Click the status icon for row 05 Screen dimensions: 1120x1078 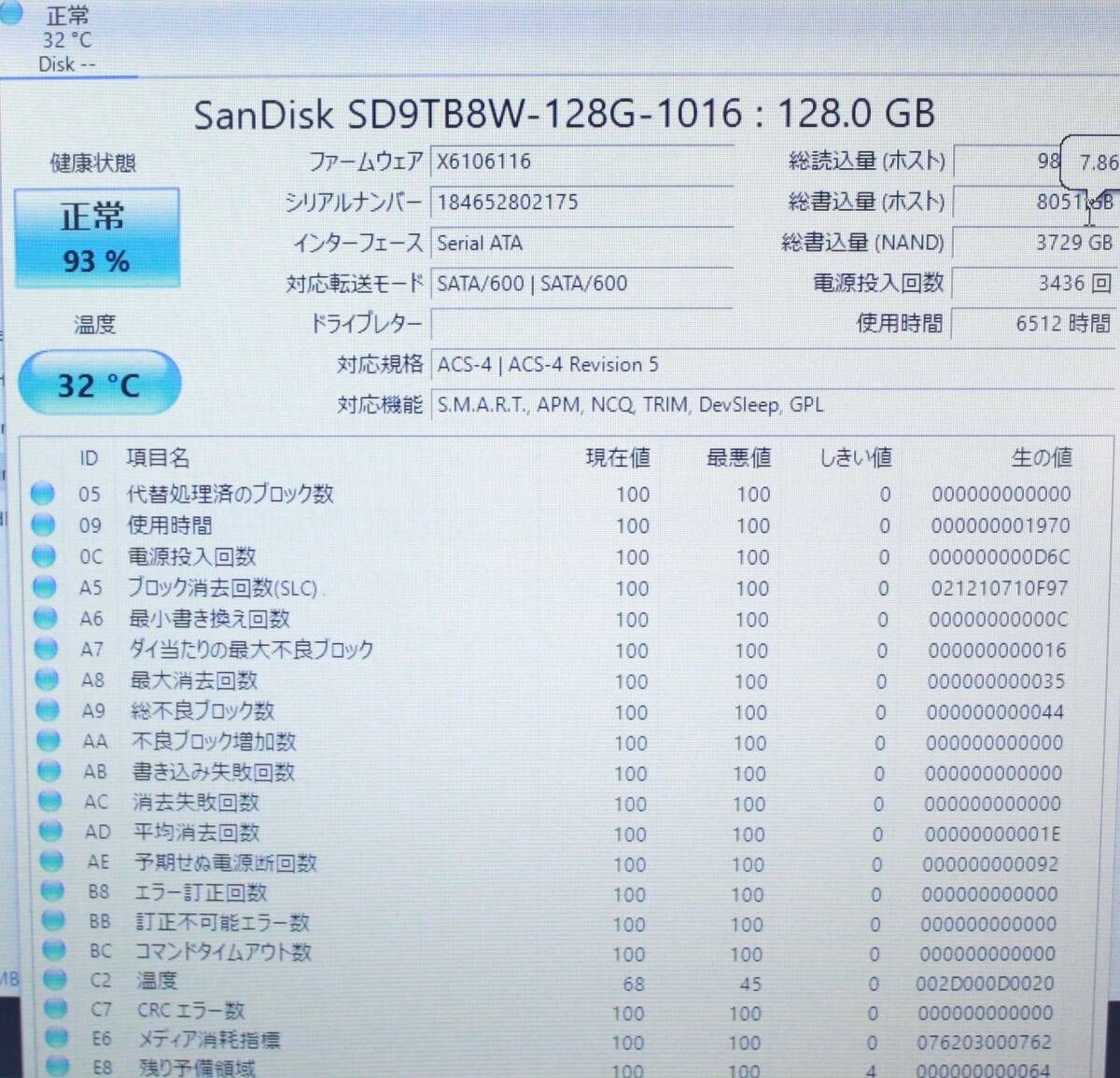(43, 494)
